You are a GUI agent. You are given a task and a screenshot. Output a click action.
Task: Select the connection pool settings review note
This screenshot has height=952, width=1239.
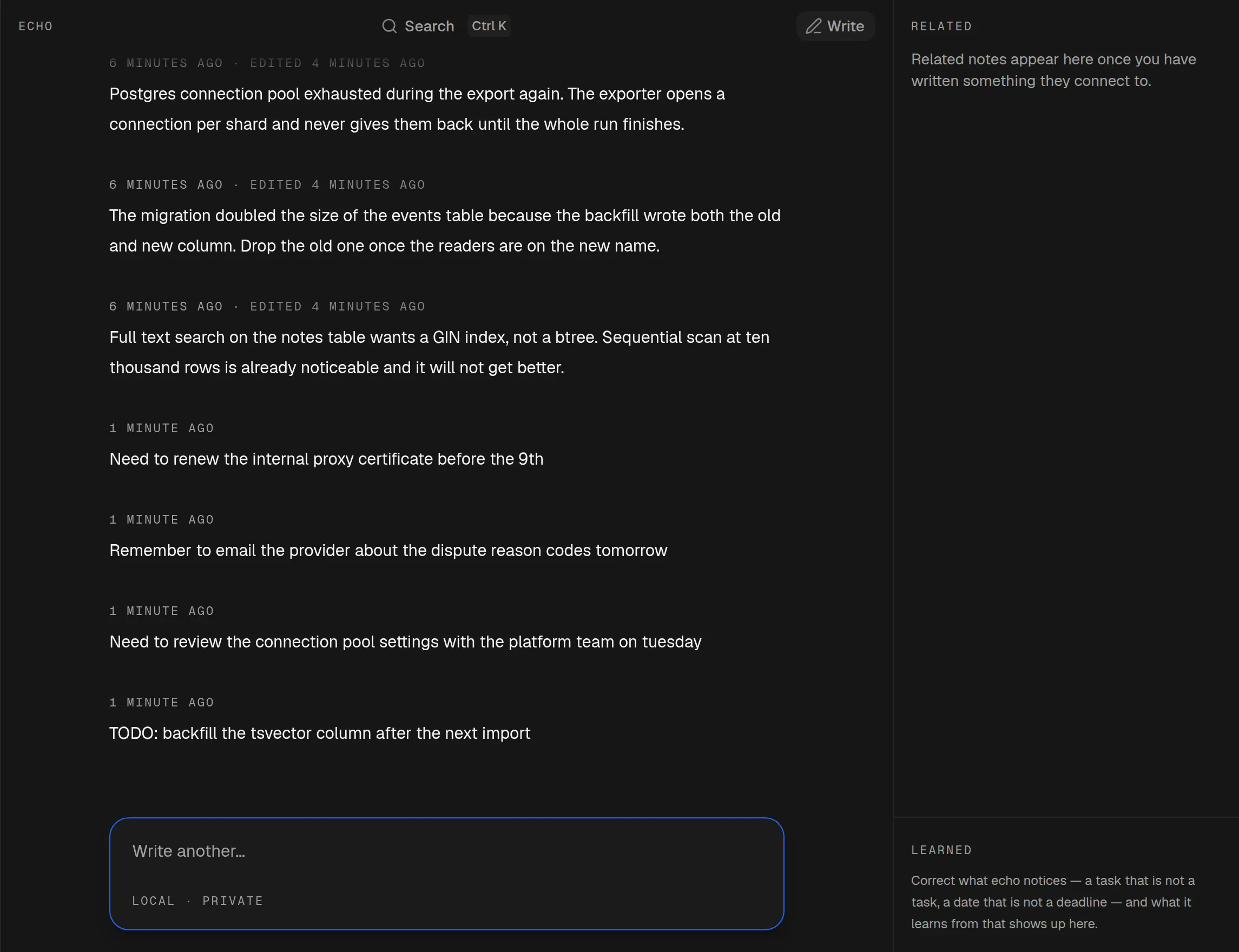coord(405,642)
